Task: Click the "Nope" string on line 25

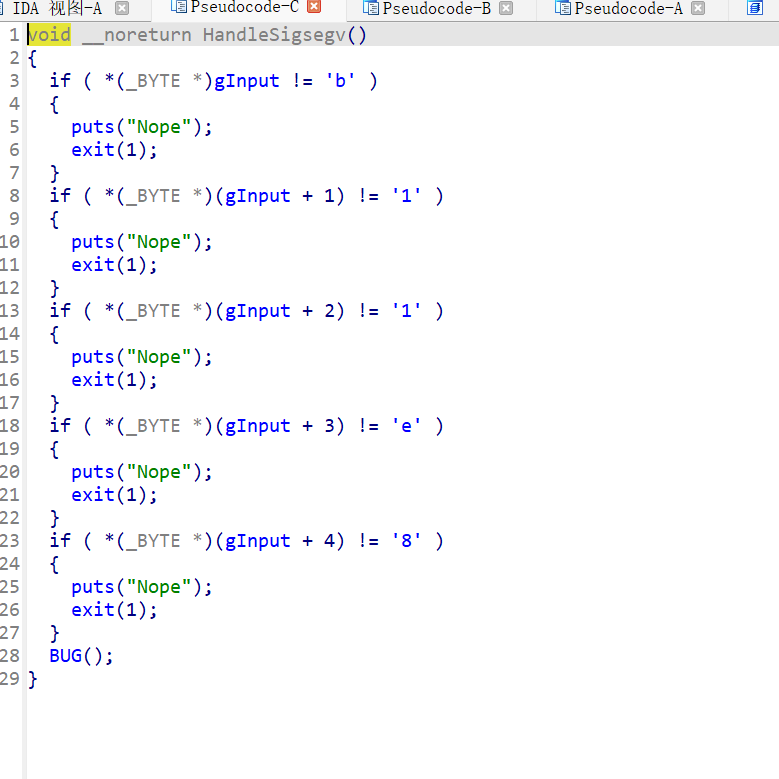Action: pos(159,587)
